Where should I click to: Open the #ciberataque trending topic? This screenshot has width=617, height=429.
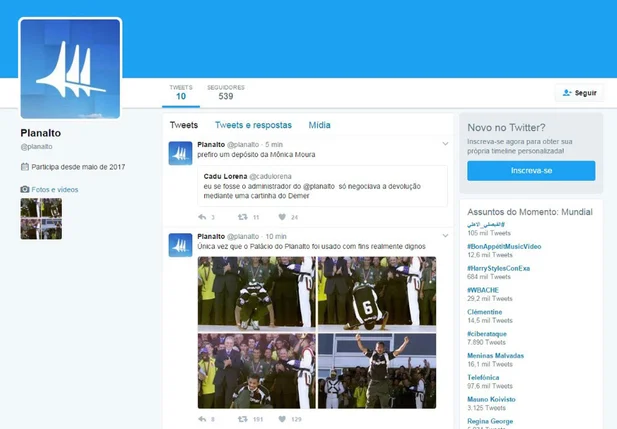pyautogui.click(x=487, y=334)
